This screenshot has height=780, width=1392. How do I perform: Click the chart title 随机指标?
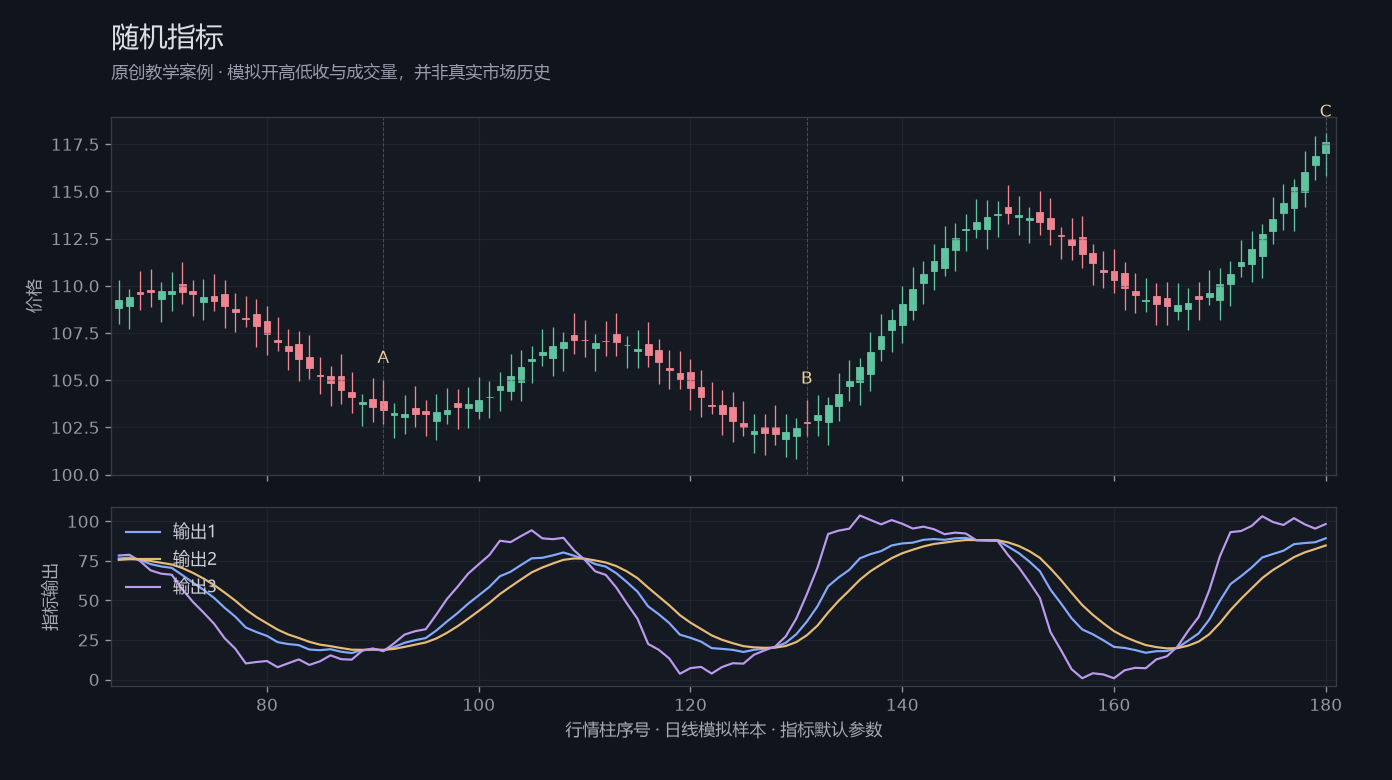tap(167, 37)
